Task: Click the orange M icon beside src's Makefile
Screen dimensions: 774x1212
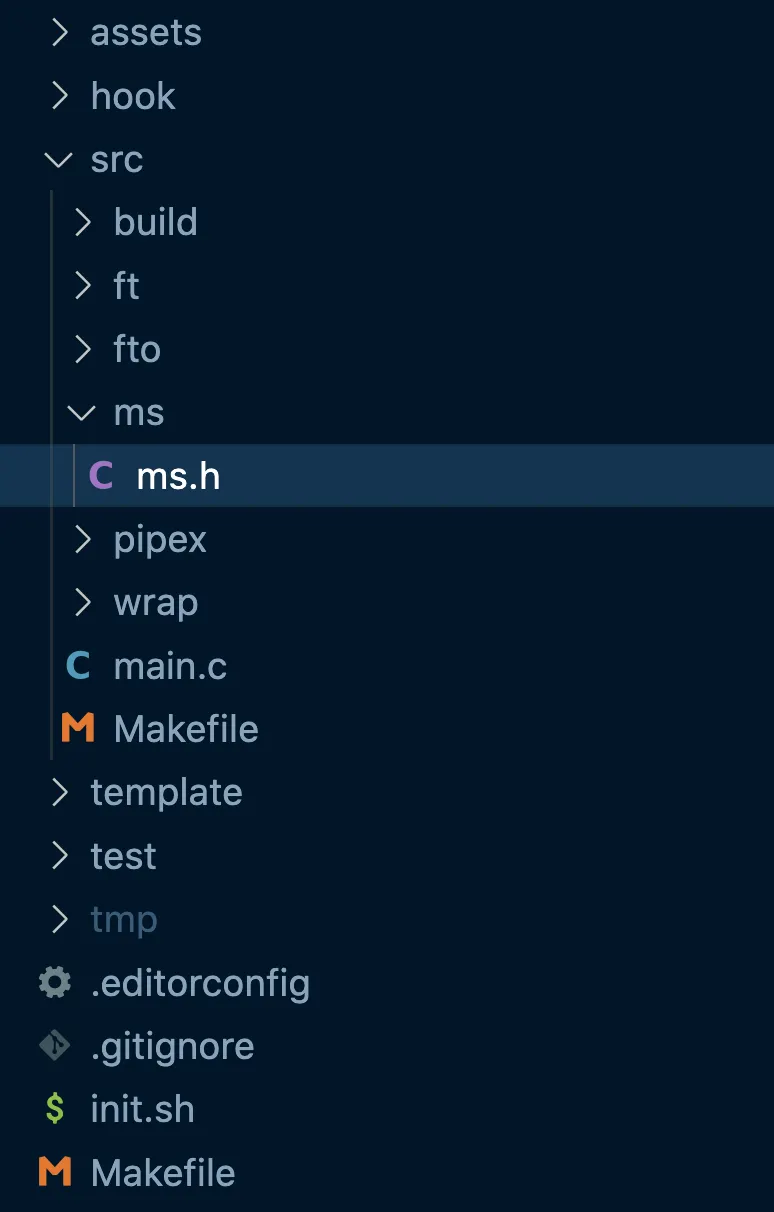Action: [x=78, y=728]
